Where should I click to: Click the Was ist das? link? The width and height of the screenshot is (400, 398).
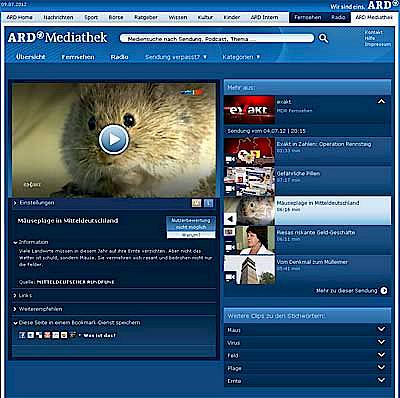pyautogui.click(x=99, y=335)
